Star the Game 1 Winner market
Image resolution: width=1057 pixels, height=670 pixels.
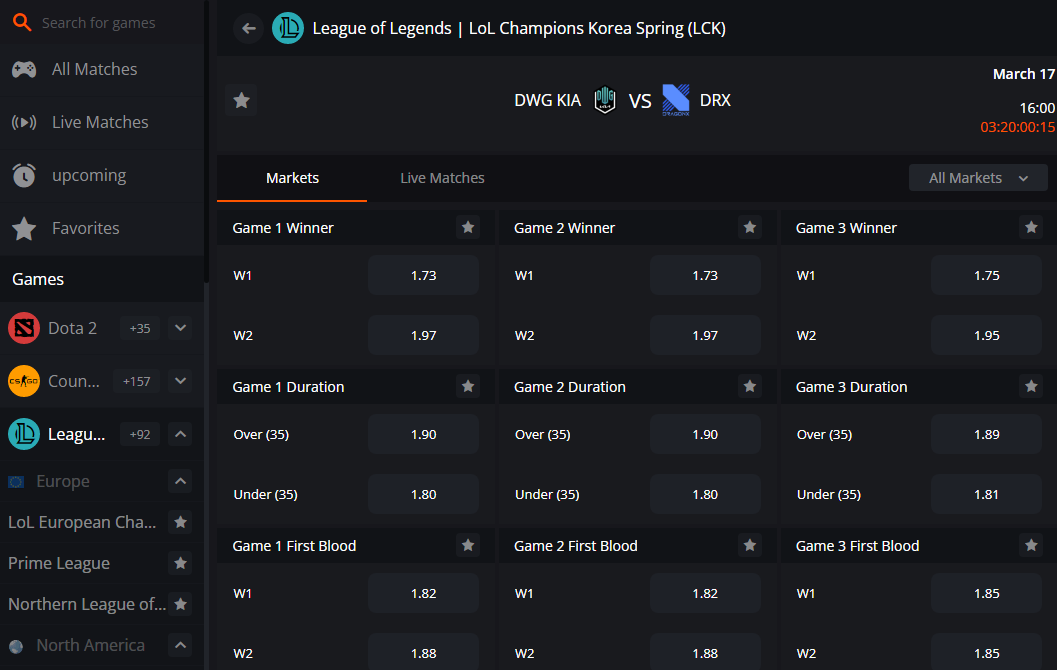pos(468,228)
